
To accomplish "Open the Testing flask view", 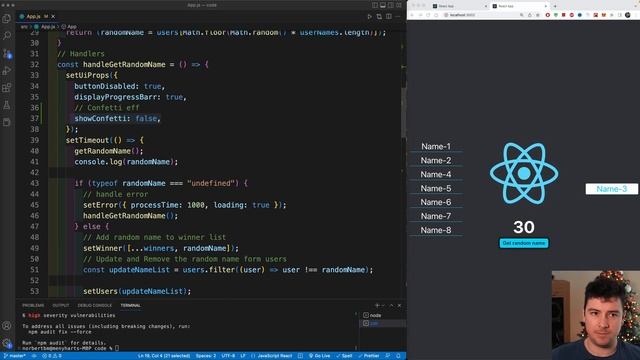I will pyautogui.click(x=7, y=105).
